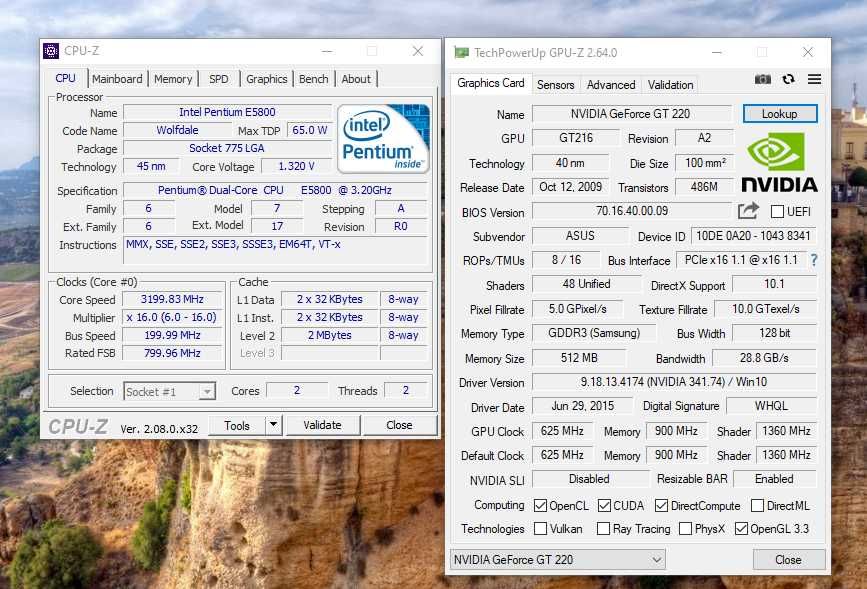Image resolution: width=867 pixels, height=589 pixels.
Task: Open the Socket #1 selection dropdown
Action: click(x=169, y=392)
